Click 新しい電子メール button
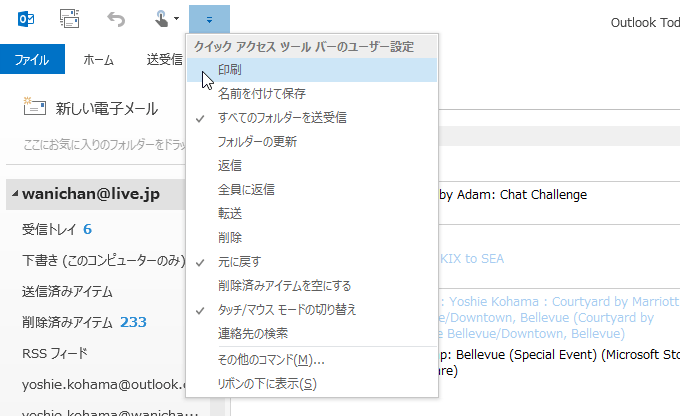Image resolution: width=680 pixels, height=416 pixels. [x=106, y=108]
